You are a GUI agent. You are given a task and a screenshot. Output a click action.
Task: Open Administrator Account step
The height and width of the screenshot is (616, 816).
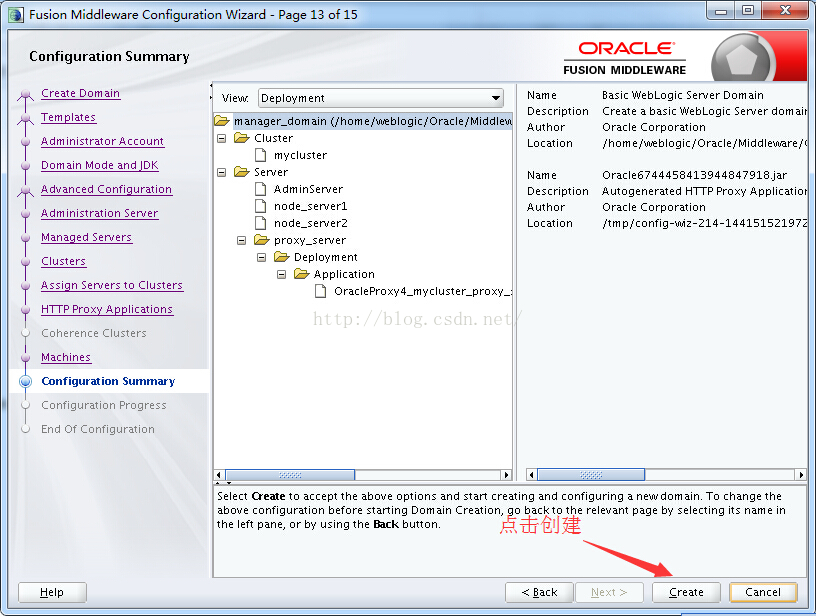[x=103, y=141]
